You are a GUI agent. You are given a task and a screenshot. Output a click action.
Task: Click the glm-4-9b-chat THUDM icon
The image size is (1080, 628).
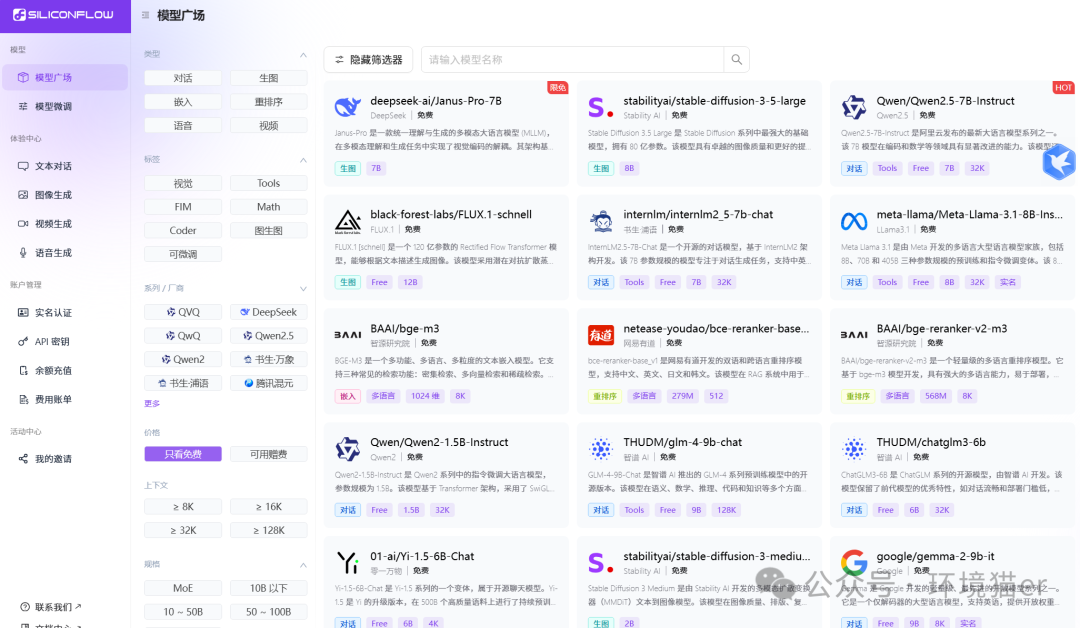pos(601,449)
